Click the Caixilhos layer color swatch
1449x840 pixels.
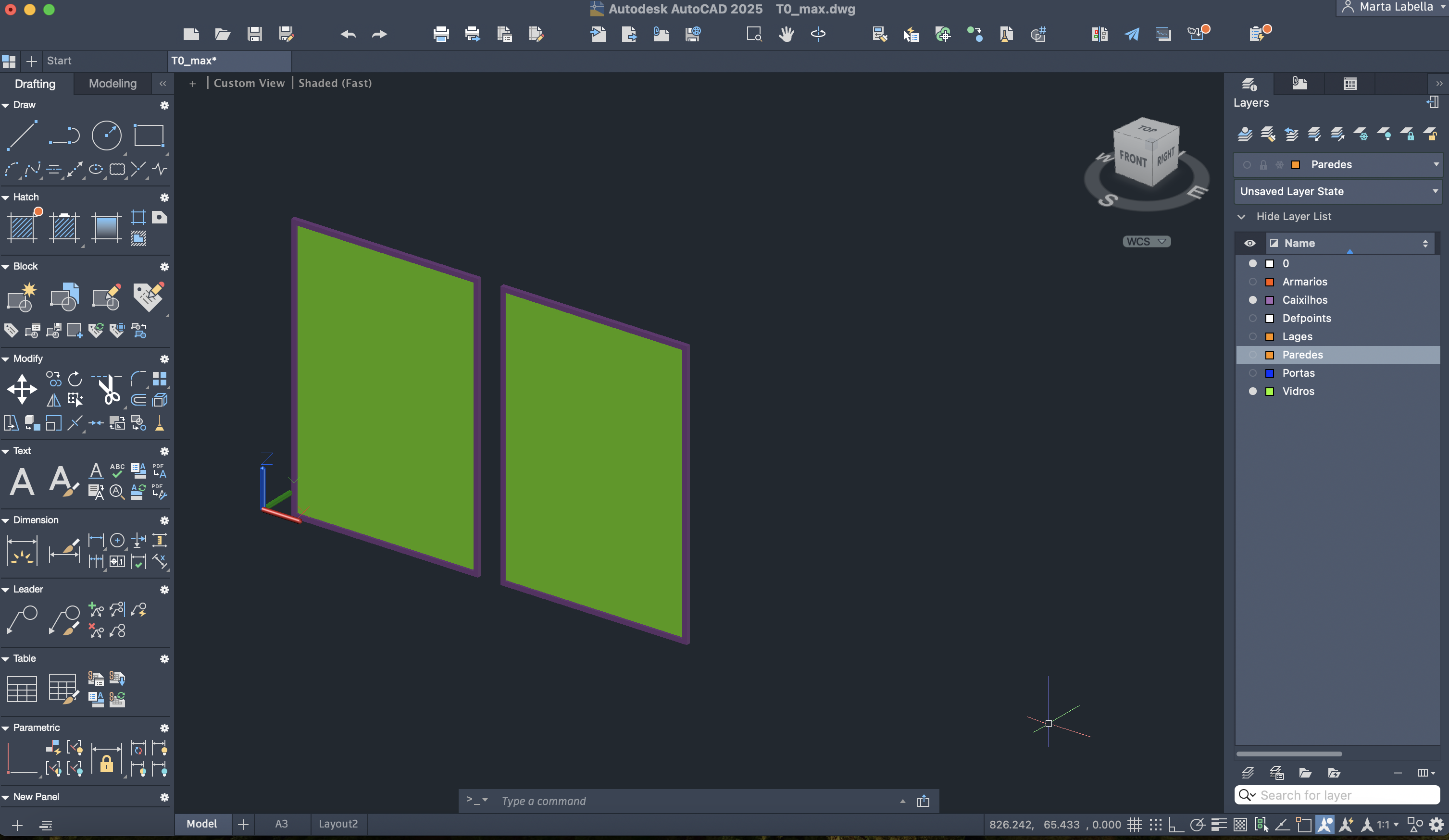tap(1270, 300)
